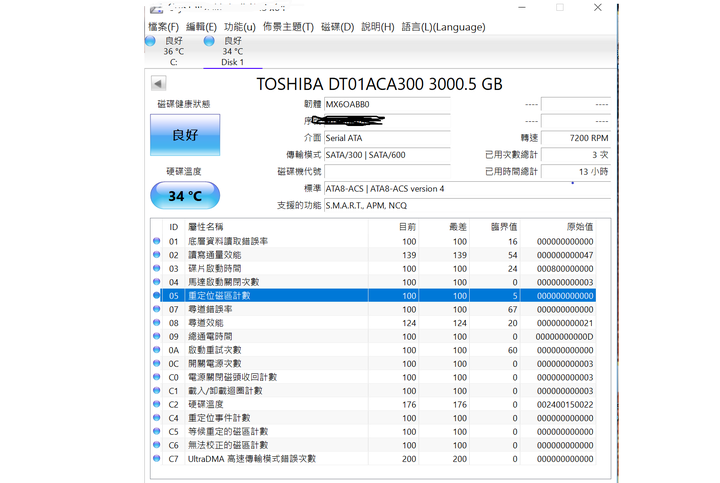Select the UltraDMA 高速傳輸模式錯誤次數 row
The width and height of the screenshot is (720, 483).
click(x=374, y=459)
